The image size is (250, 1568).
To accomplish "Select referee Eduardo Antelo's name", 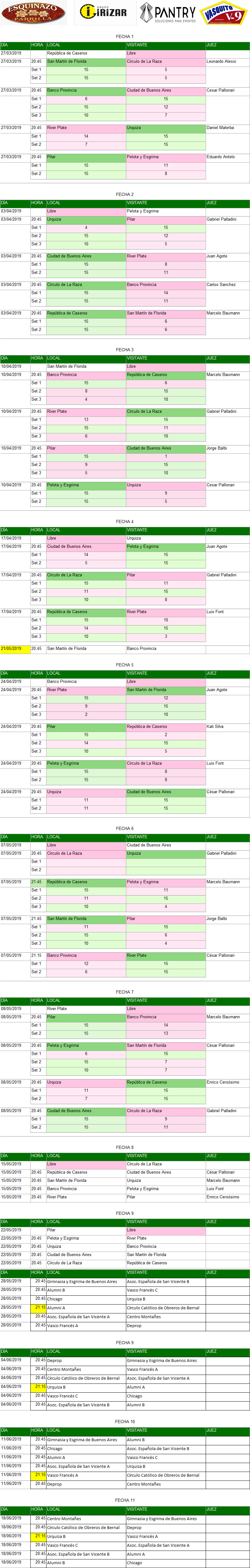I will [221, 157].
